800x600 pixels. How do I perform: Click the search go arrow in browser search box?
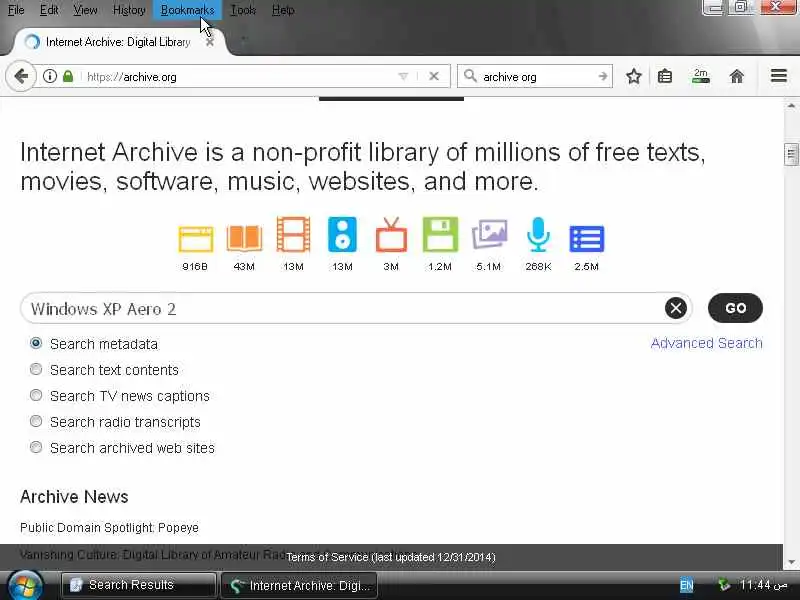pyautogui.click(x=603, y=76)
